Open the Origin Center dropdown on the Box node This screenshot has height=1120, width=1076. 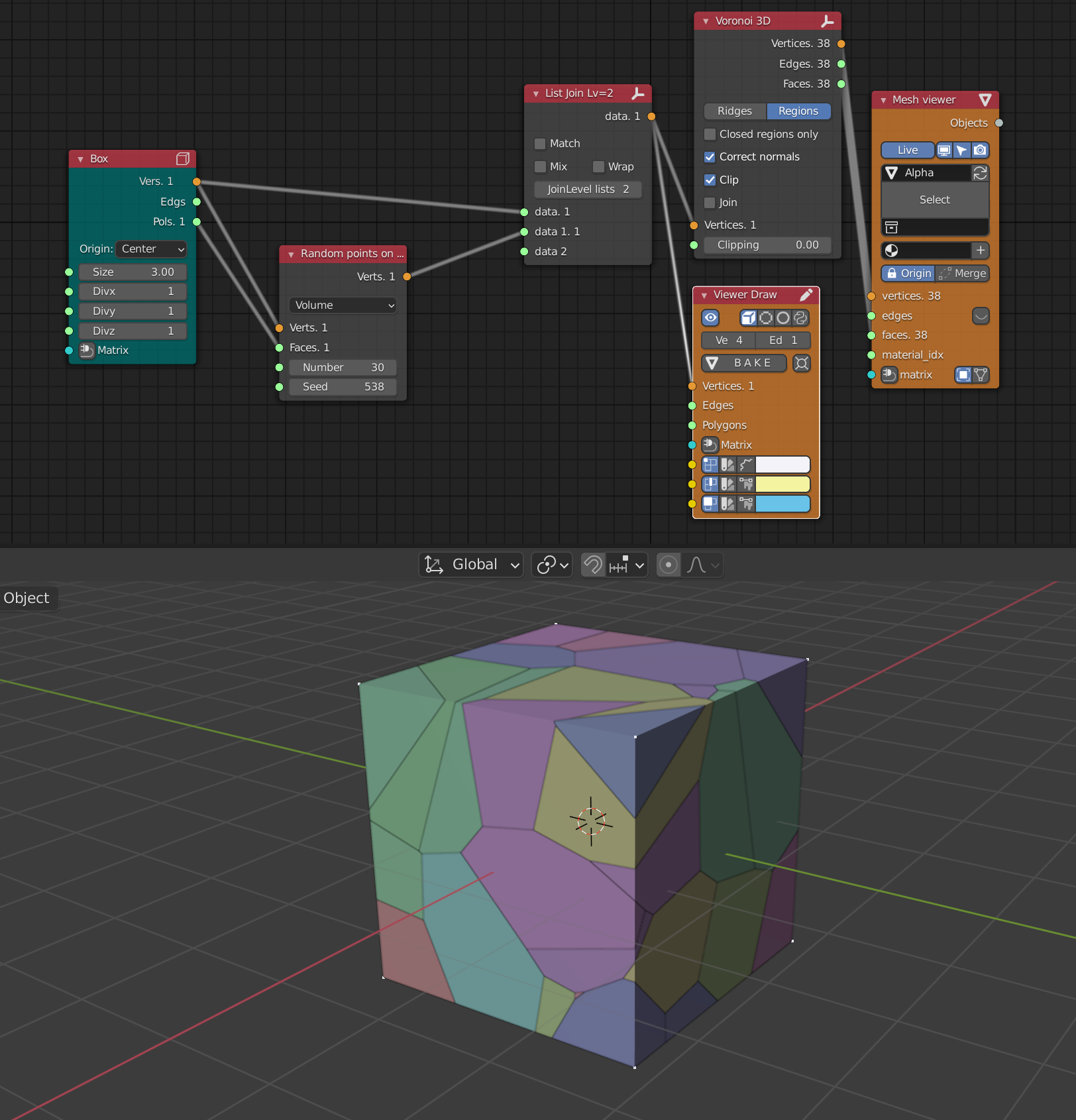point(151,249)
